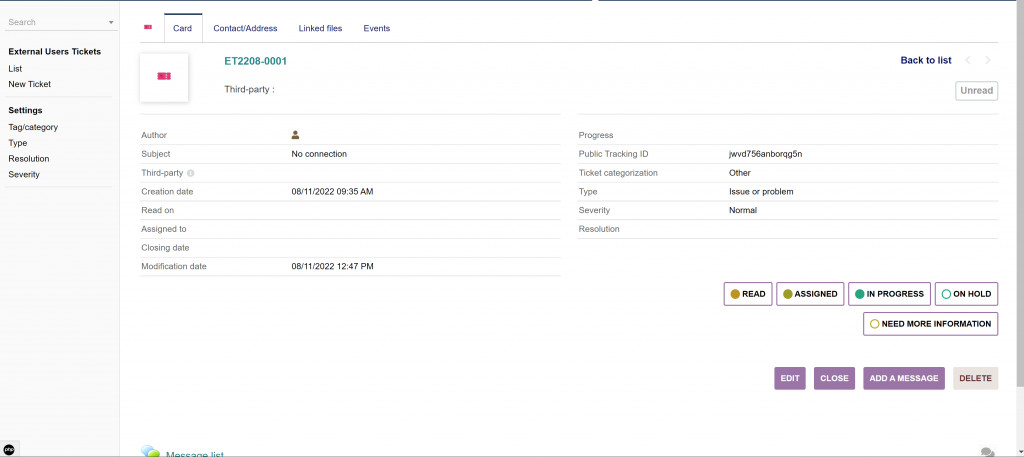Open the Resolution settings
The height and width of the screenshot is (457, 1024).
29,159
